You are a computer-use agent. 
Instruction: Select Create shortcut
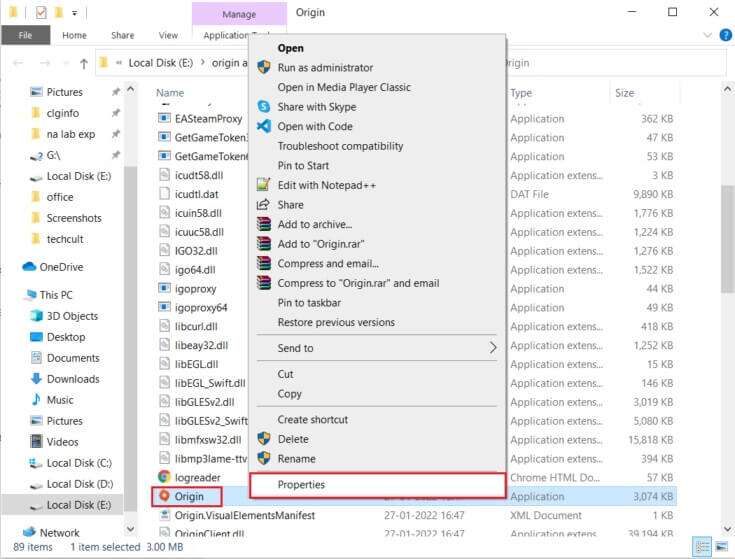pos(377,420)
